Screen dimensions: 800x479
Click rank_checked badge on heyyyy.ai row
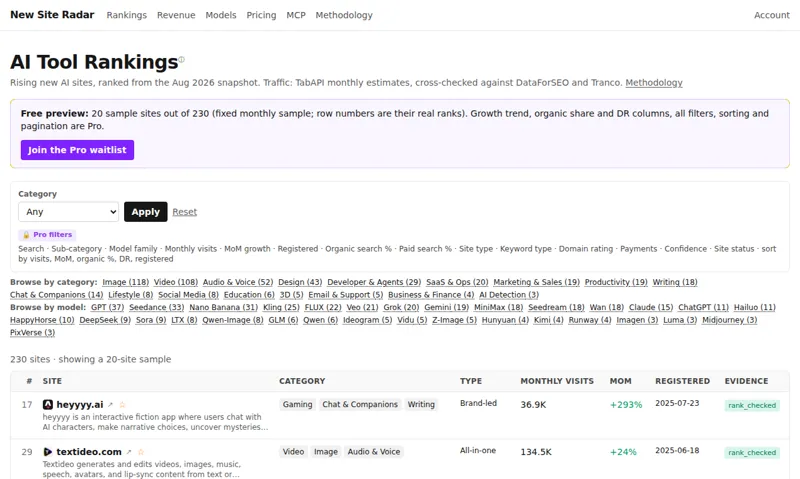pos(752,406)
